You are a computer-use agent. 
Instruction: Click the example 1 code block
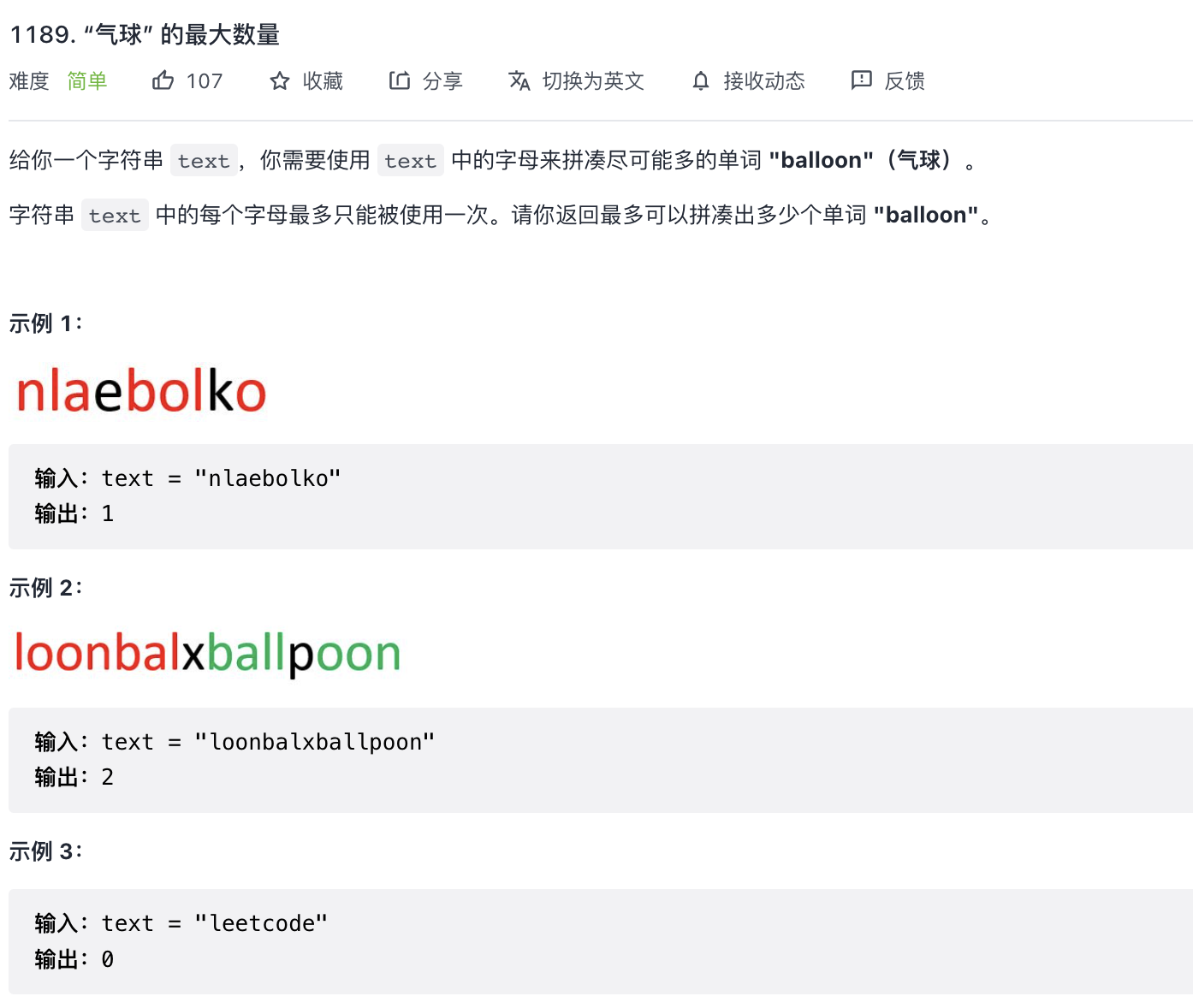pyautogui.click(x=599, y=496)
